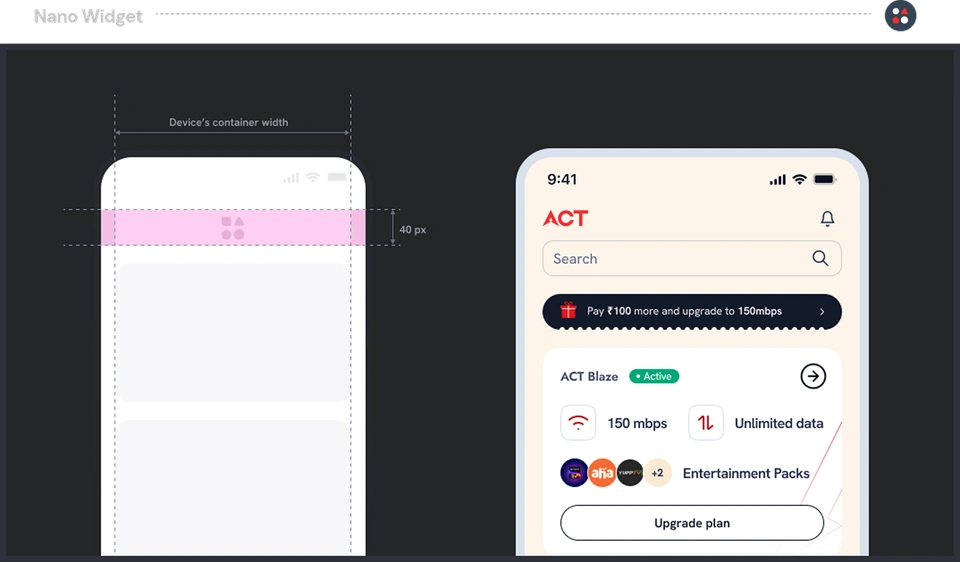Screen dimensions: 960x562
Task: Click the green Active status badge
Action: coord(654,376)
